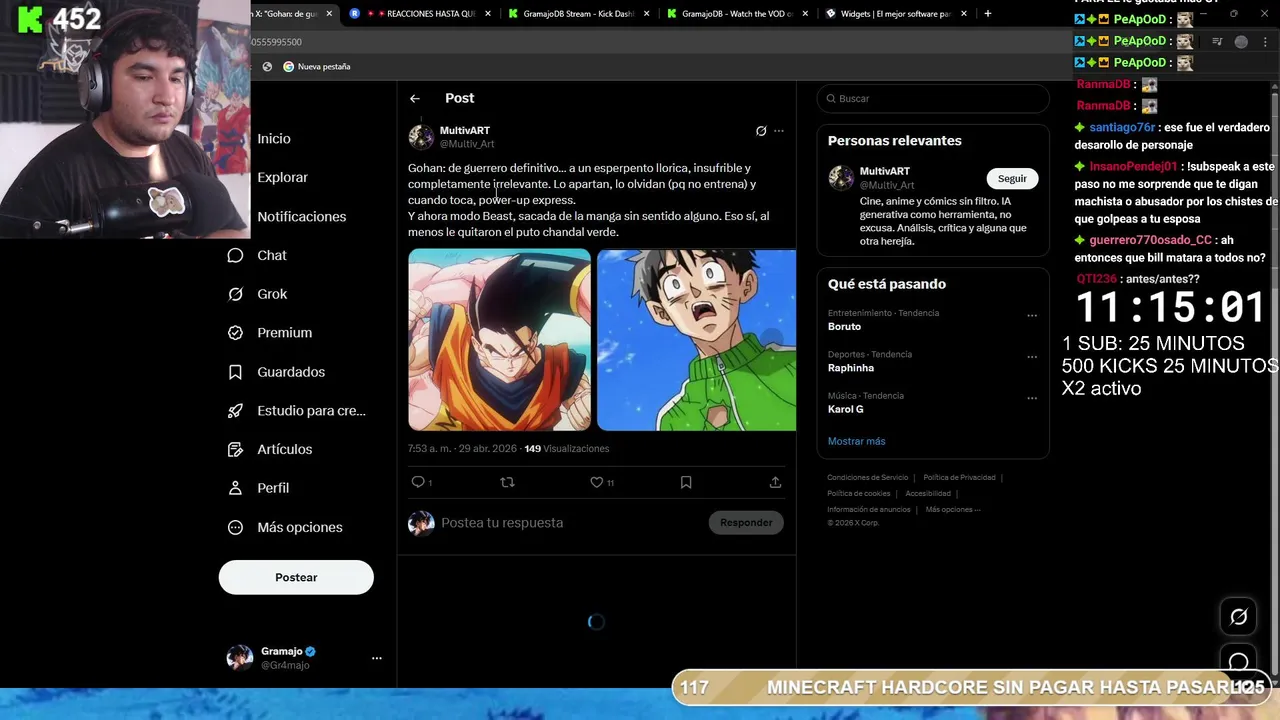Click the Mostrar más link
The image size is (1280, 720).
pos(856,441)
